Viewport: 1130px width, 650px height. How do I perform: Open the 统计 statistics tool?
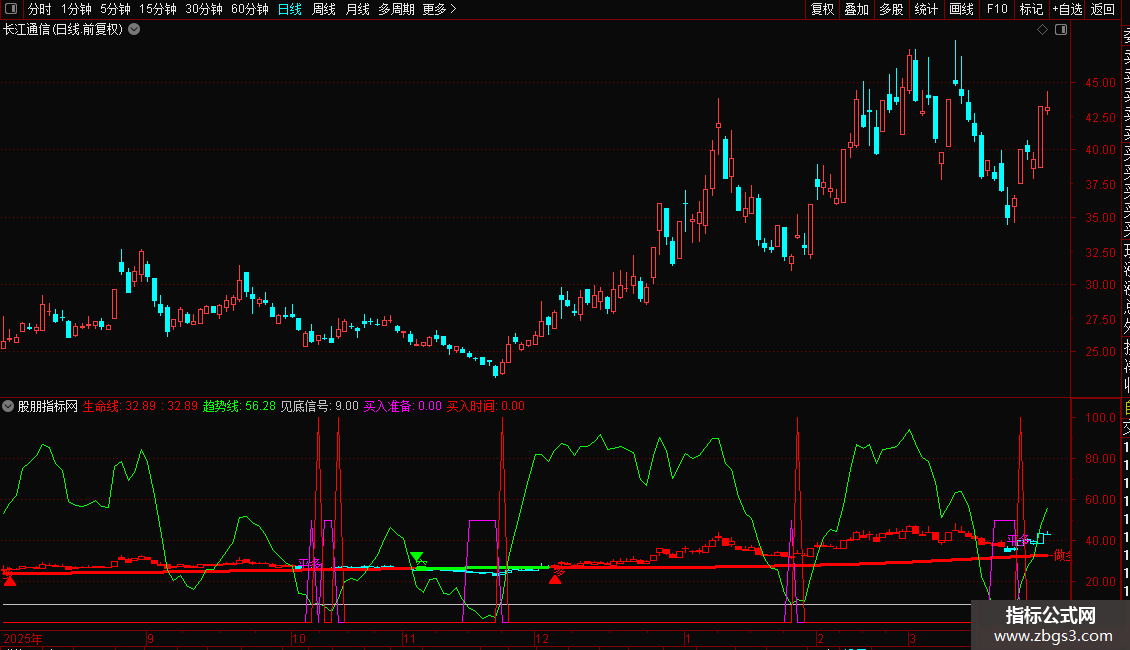(x=926, y=9)
